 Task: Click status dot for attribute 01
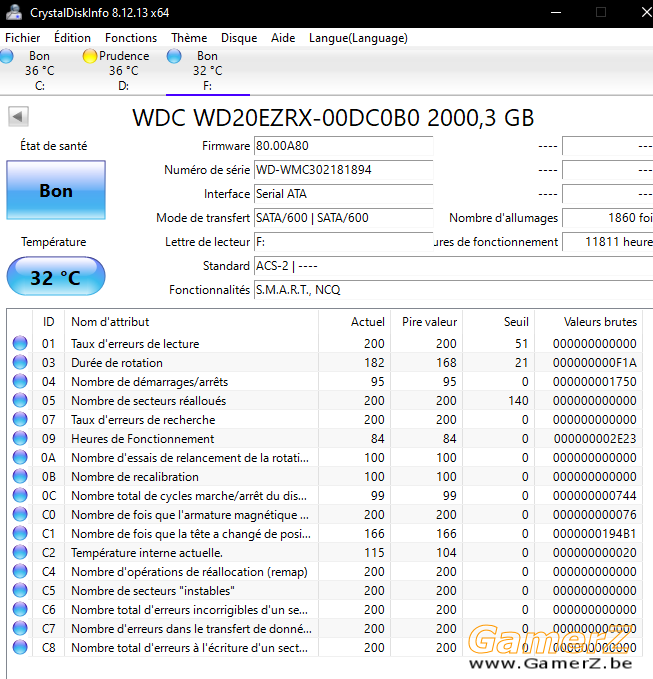20,343
